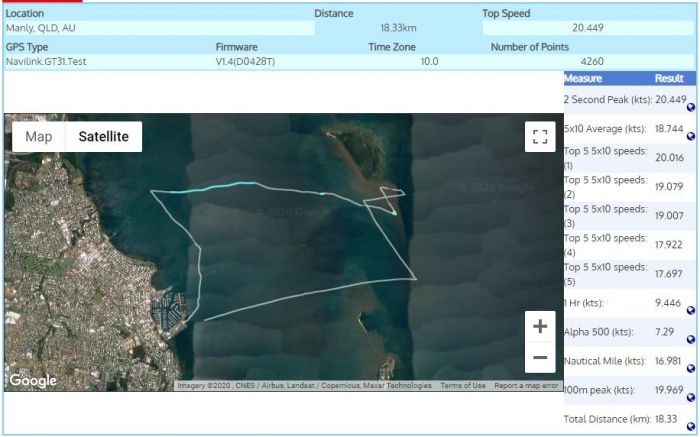Click Report a map error link
Image resolution: width=700 pixels, height=437 pixels.
526,386
